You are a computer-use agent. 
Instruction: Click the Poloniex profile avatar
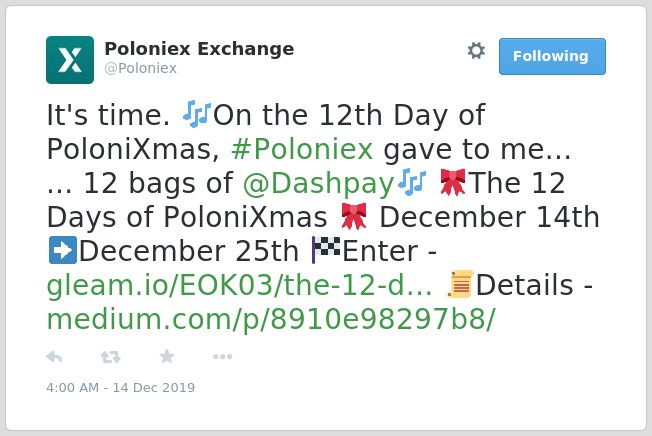pyautogui.click(x=70, y=60)
